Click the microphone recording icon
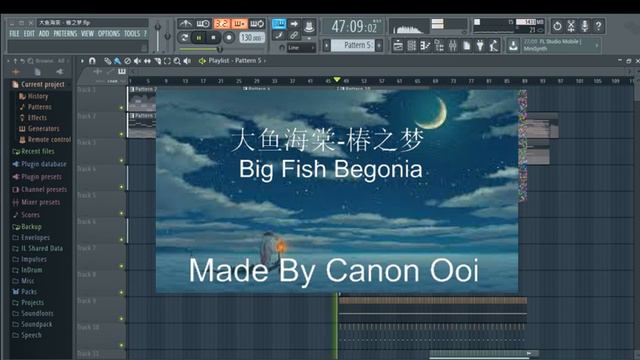Image resolution: width=640 pixels, height=360 pixels. tap(584, 26)
